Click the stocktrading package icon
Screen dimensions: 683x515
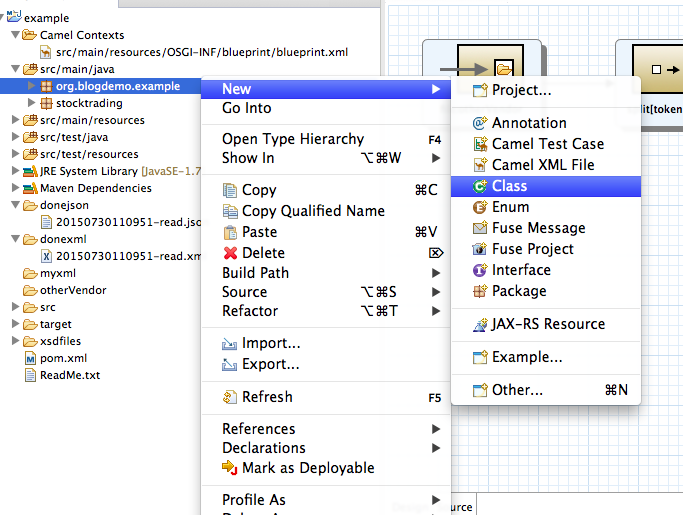click(46, 103)
